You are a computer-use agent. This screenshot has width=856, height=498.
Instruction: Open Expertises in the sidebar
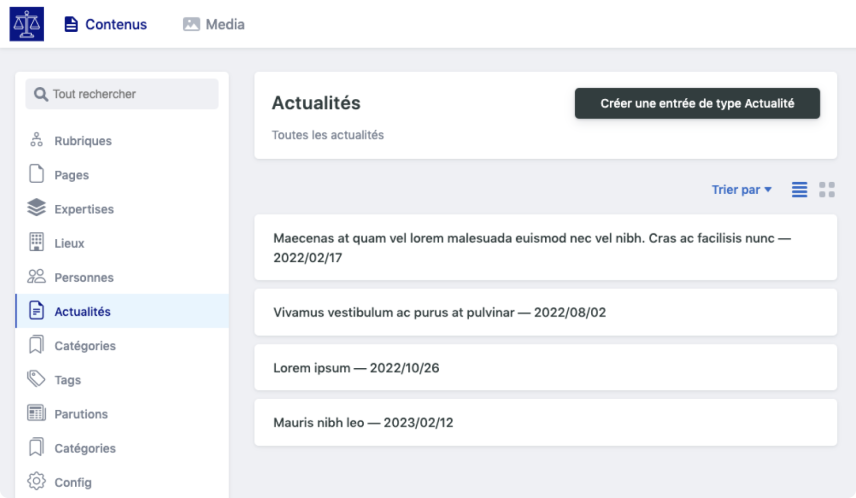(122, 209)
